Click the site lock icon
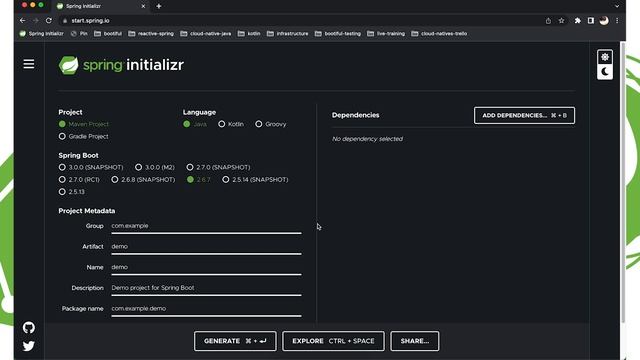Screen dimensions: 640x360 pyautogui.click(x=64, y=21)
